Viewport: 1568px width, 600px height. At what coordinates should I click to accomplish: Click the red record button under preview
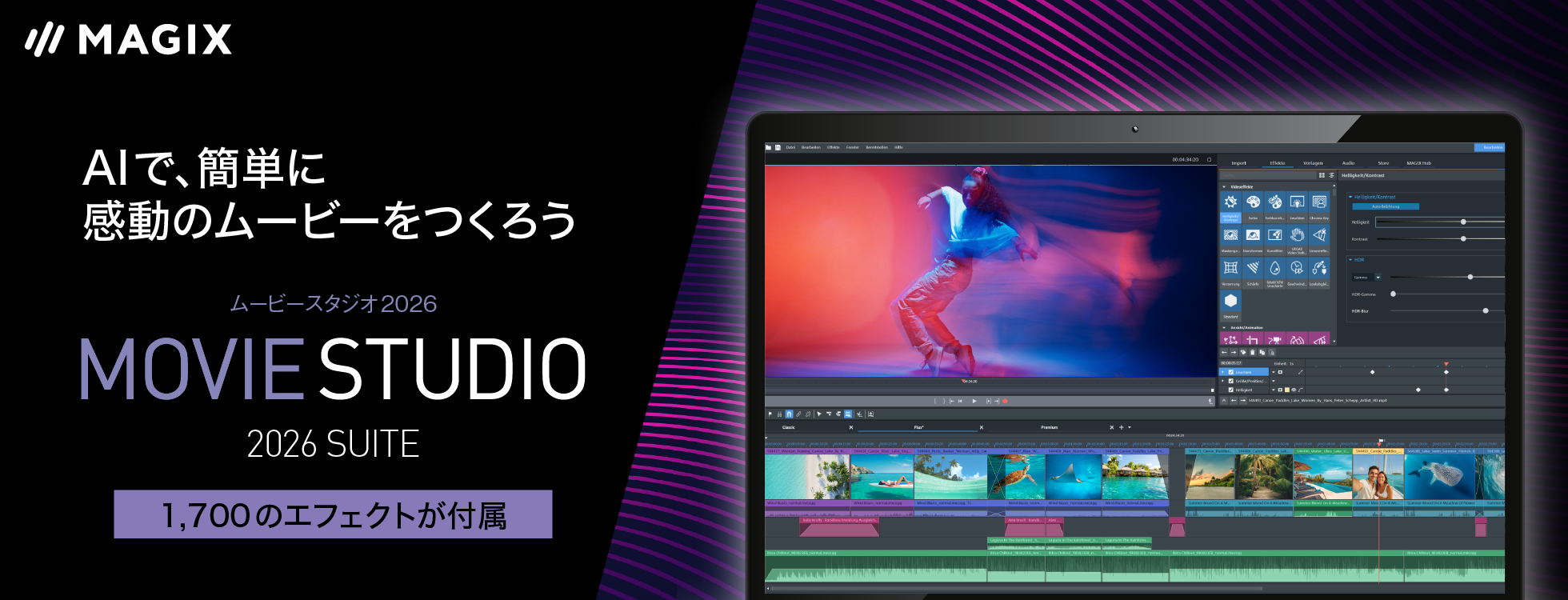[1006, 401]
